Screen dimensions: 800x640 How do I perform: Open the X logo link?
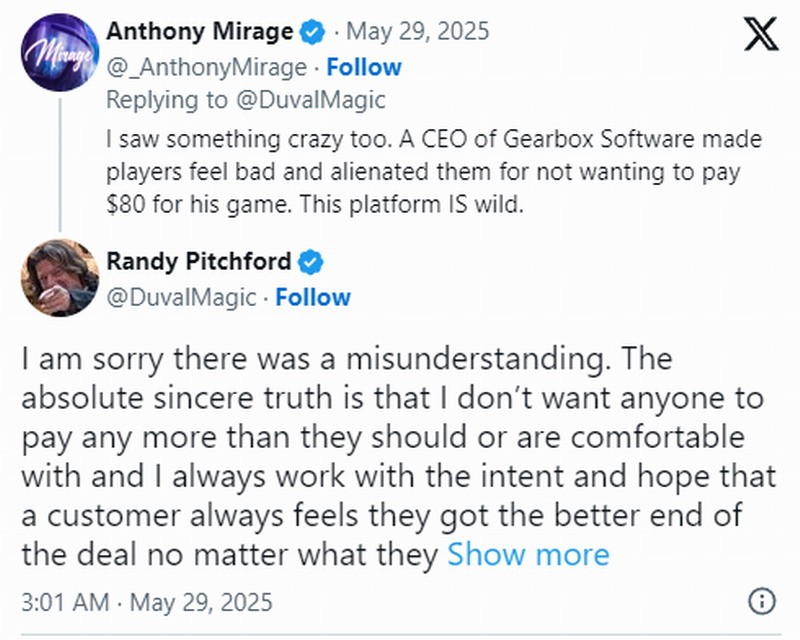pos(763,35)
